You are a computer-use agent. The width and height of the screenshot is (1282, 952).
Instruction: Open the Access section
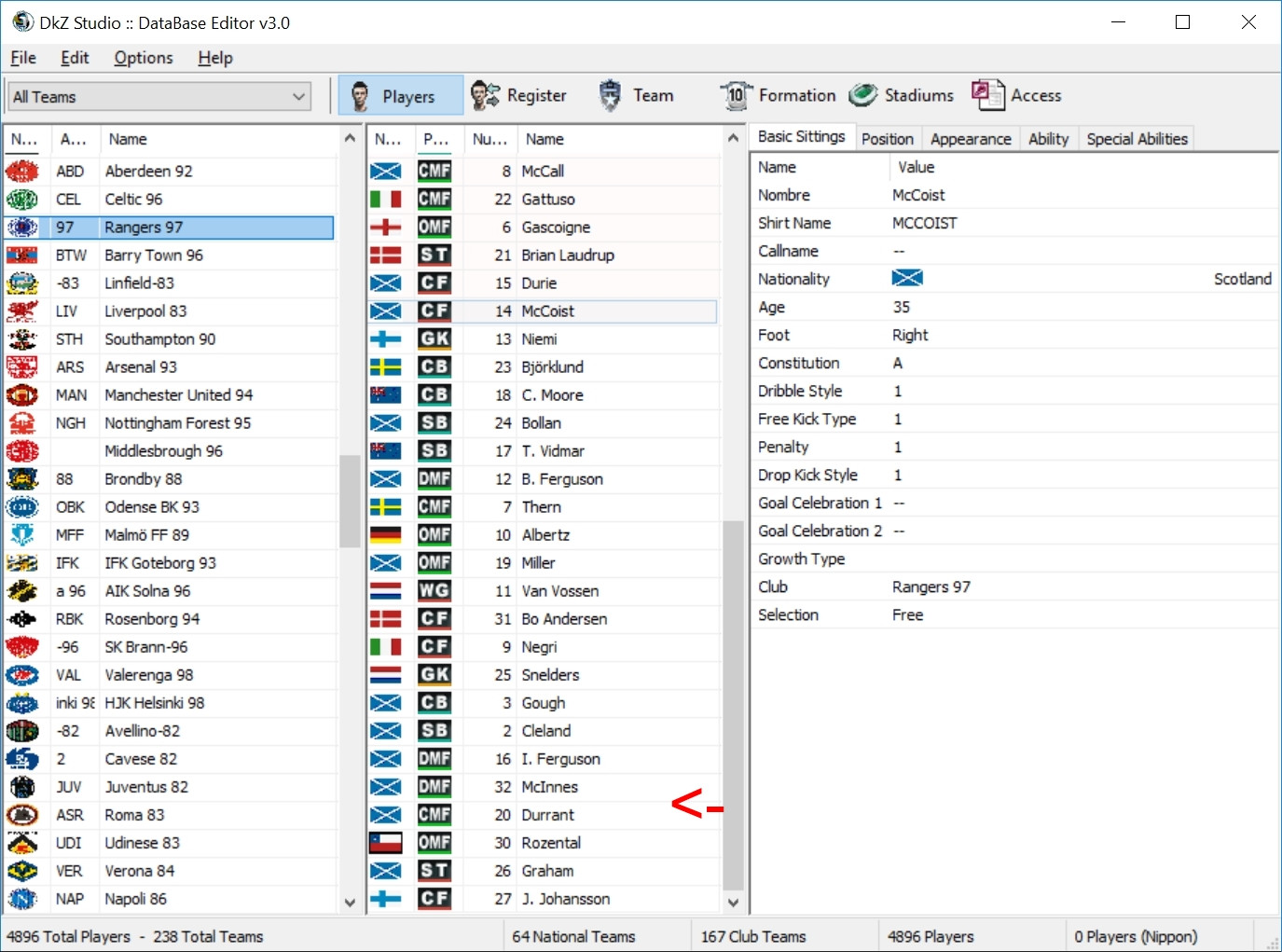[1016, 95]
